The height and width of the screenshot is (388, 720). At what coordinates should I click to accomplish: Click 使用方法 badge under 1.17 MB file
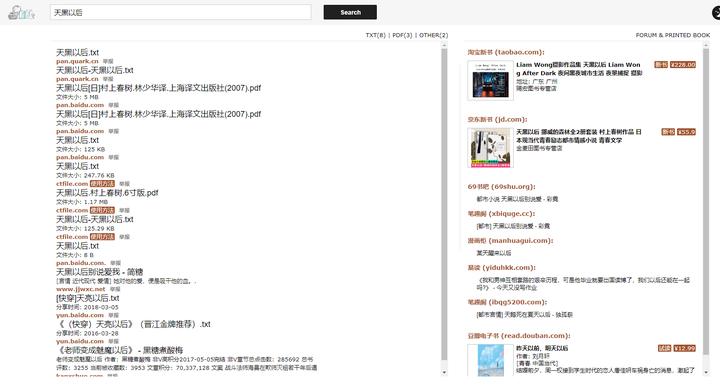(x=102, y=210)
